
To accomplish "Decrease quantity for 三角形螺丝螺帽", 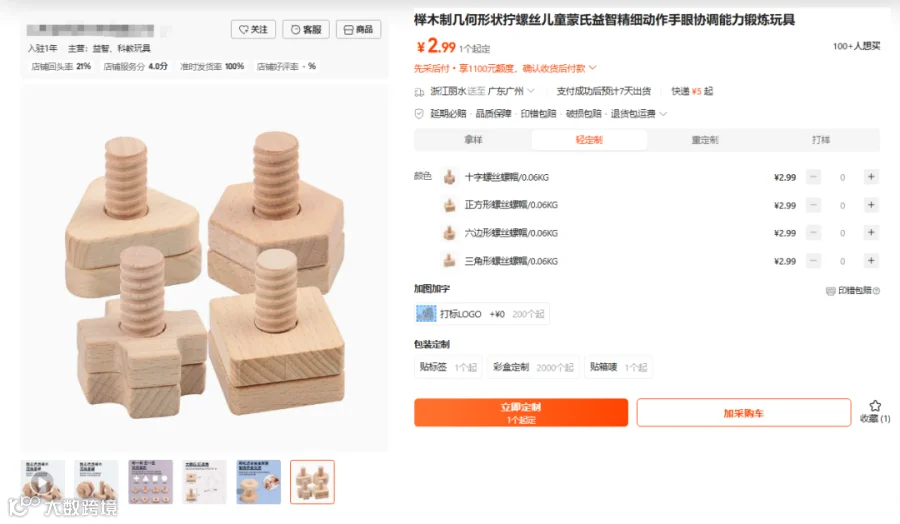I will [813, 261].
